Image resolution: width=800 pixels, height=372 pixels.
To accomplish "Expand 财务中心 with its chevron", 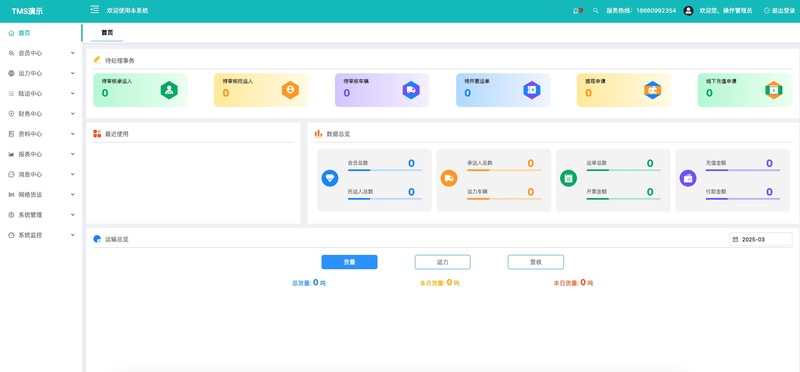I will pyautogui.click(x=72, y=114).
